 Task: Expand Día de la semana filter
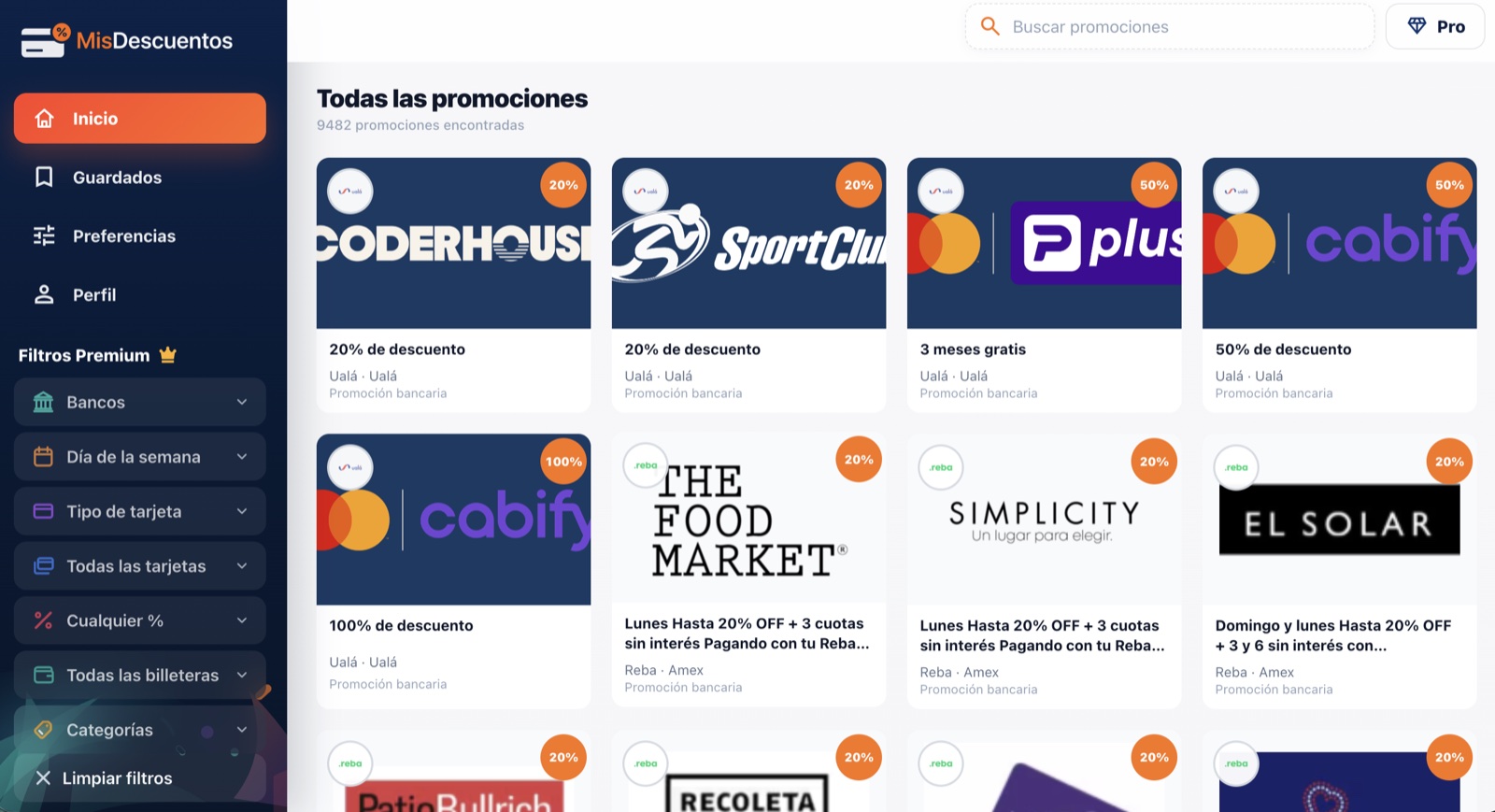140,457
